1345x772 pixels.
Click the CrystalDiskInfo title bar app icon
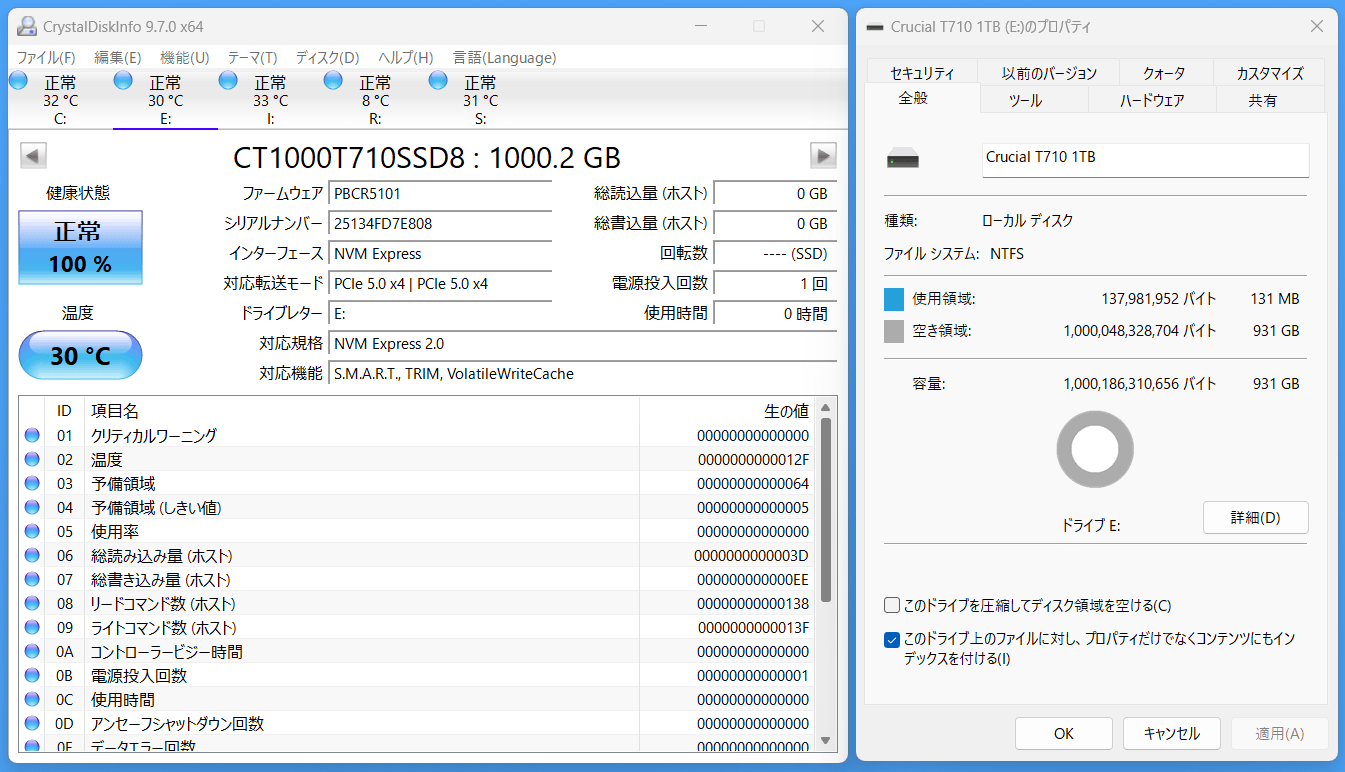tap(27, 27)
